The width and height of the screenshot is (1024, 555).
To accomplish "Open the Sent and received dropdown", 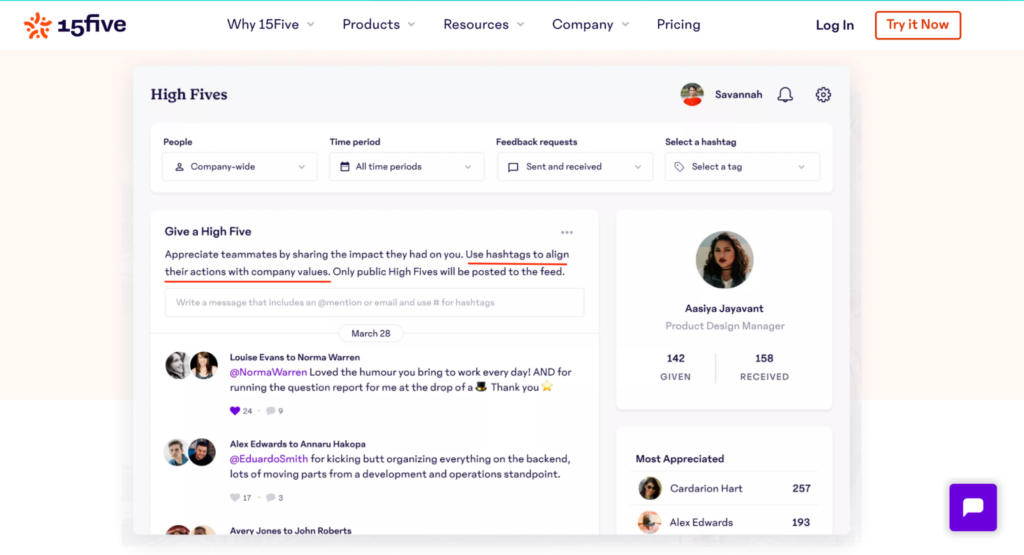I will tap(575, 166).
